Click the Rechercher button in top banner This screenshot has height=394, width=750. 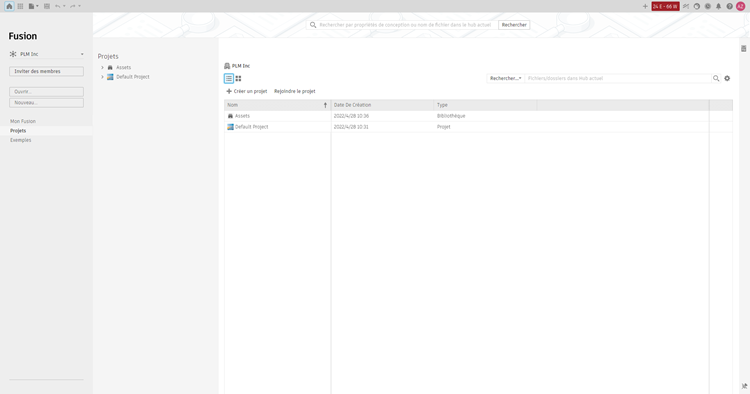tap(514, 25)
